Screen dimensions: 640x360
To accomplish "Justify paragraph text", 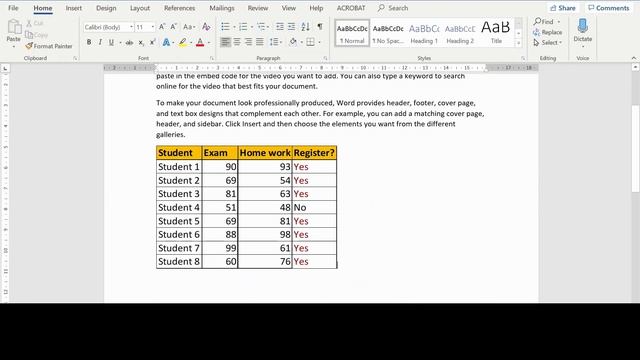I will click(260, 42).
